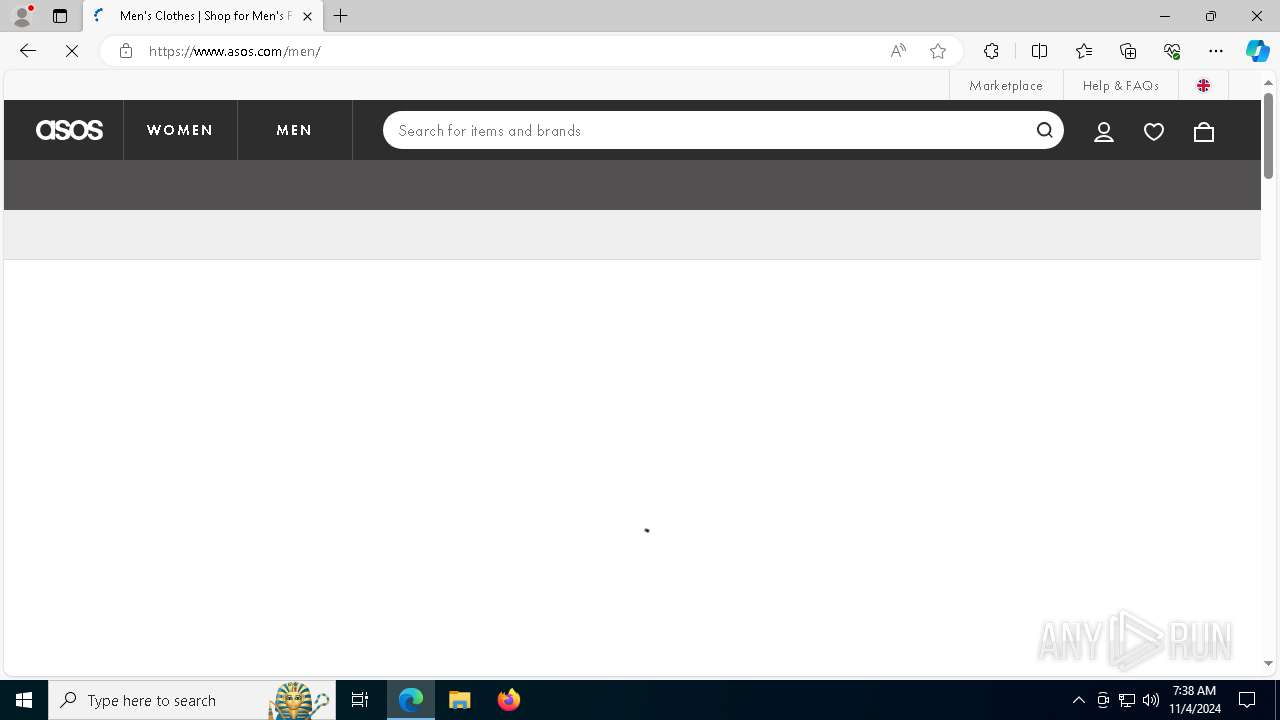Open the ASOS logo home link
This screenshot has width=1280, height=720.
coord(69,130)
